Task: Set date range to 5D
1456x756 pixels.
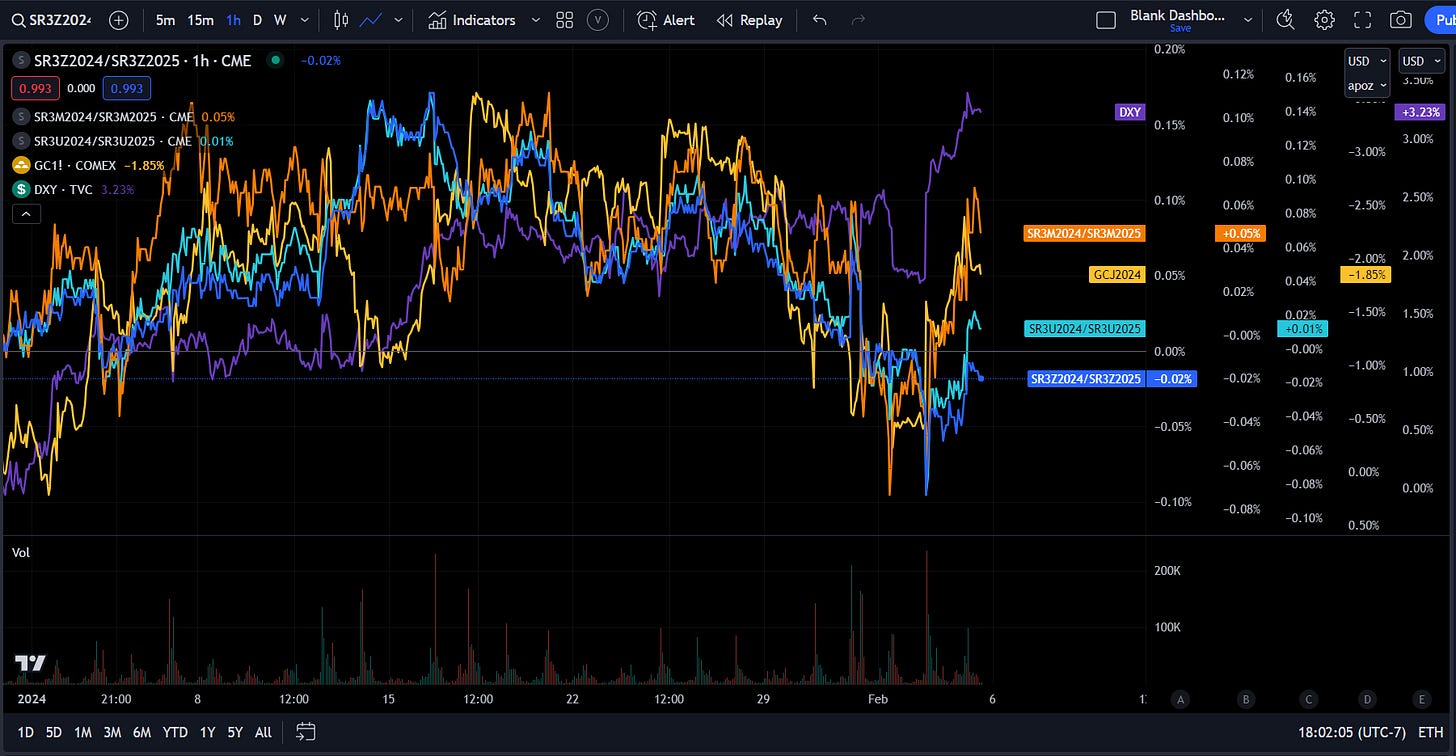Action: pyautogui.click(x=54, y=732)
